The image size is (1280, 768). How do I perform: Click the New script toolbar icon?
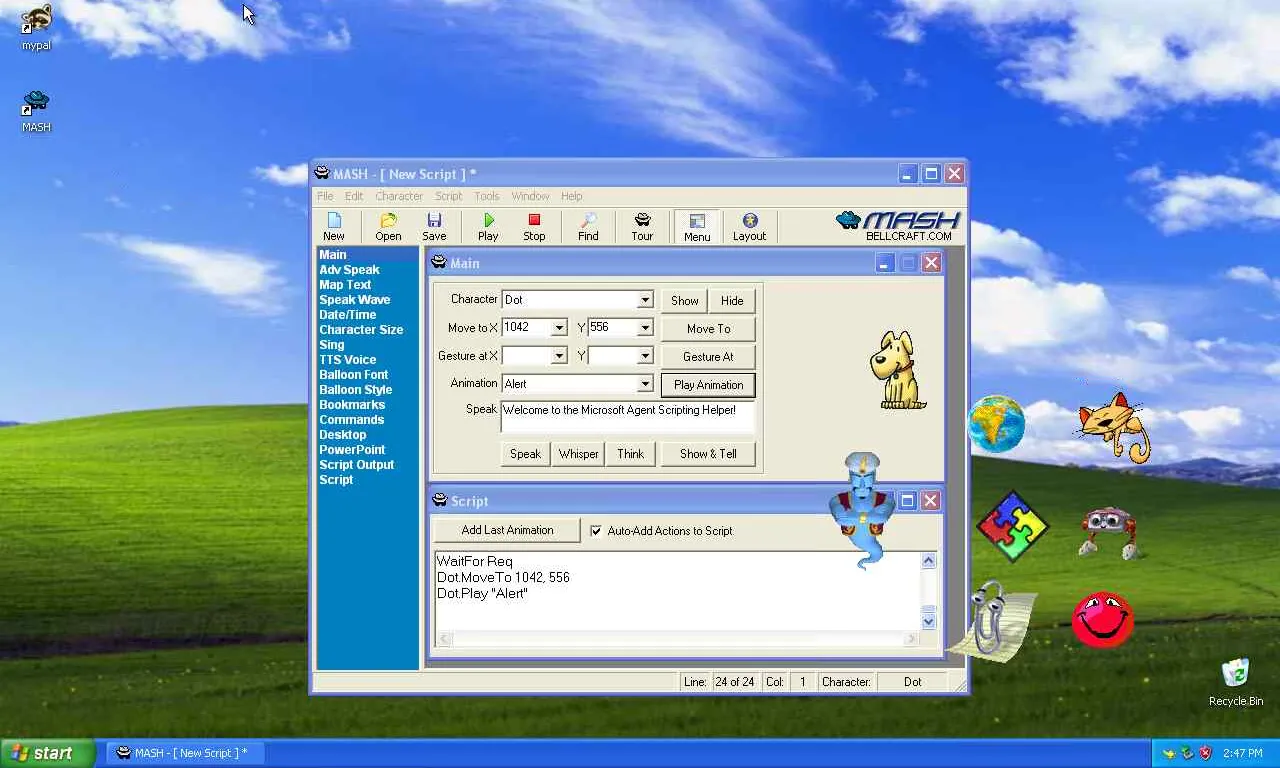click(x=334, y=227)
